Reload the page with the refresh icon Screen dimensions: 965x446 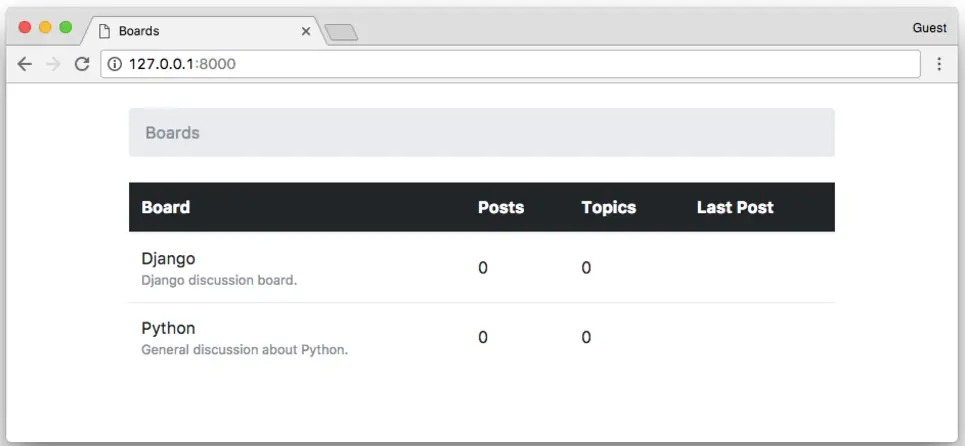(x=82, y=64)
